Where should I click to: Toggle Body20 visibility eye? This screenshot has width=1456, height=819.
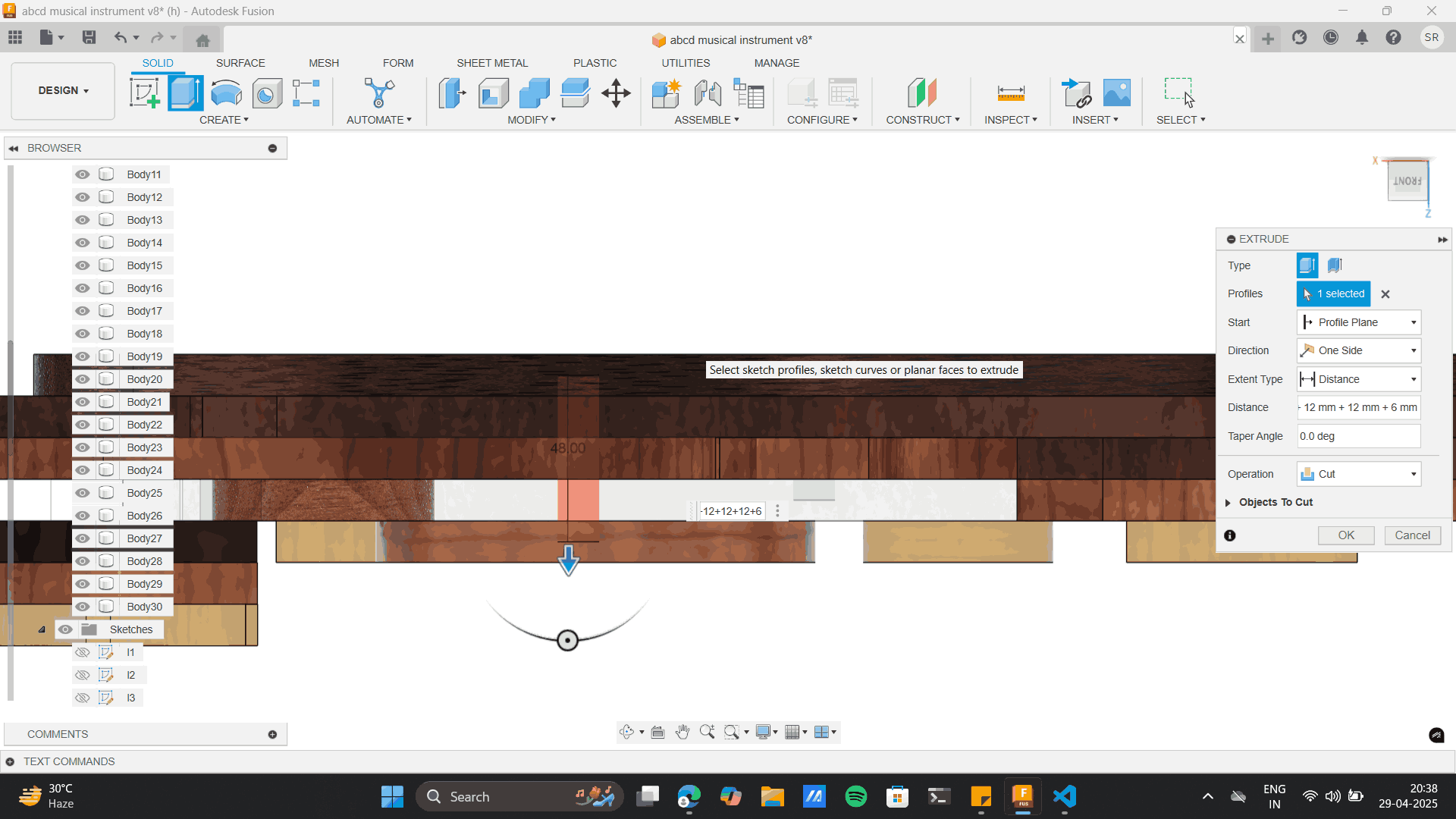pos(82,379)
